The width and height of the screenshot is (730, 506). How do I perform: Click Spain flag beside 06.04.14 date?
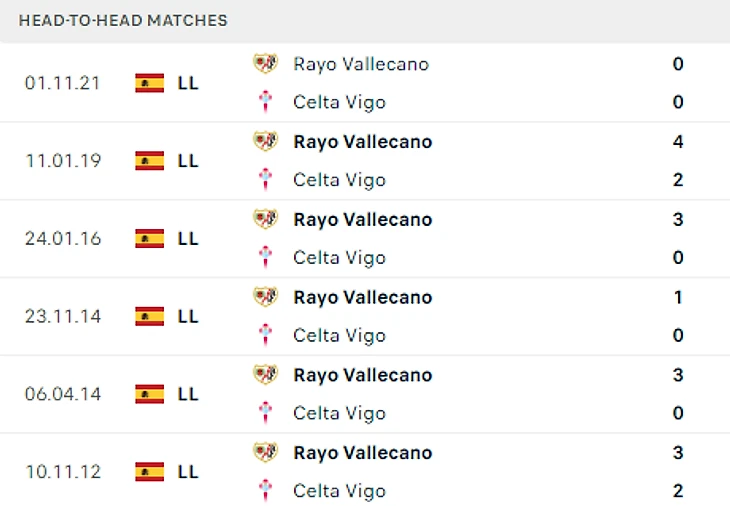(149, 394)
